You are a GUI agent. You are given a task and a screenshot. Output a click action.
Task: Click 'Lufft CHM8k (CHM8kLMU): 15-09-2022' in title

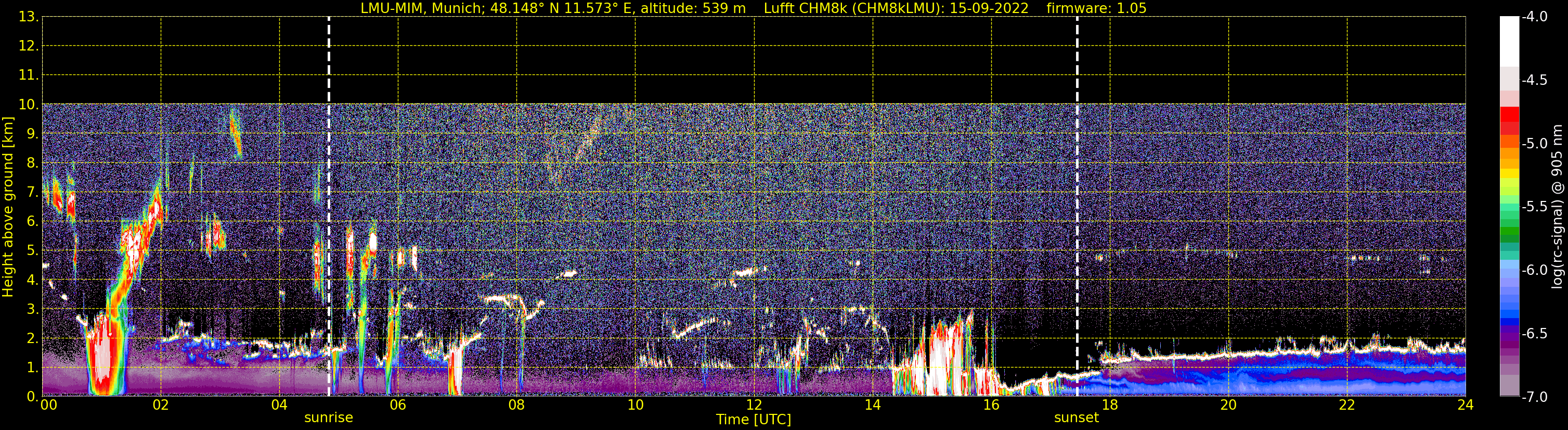tap(896, 8)
